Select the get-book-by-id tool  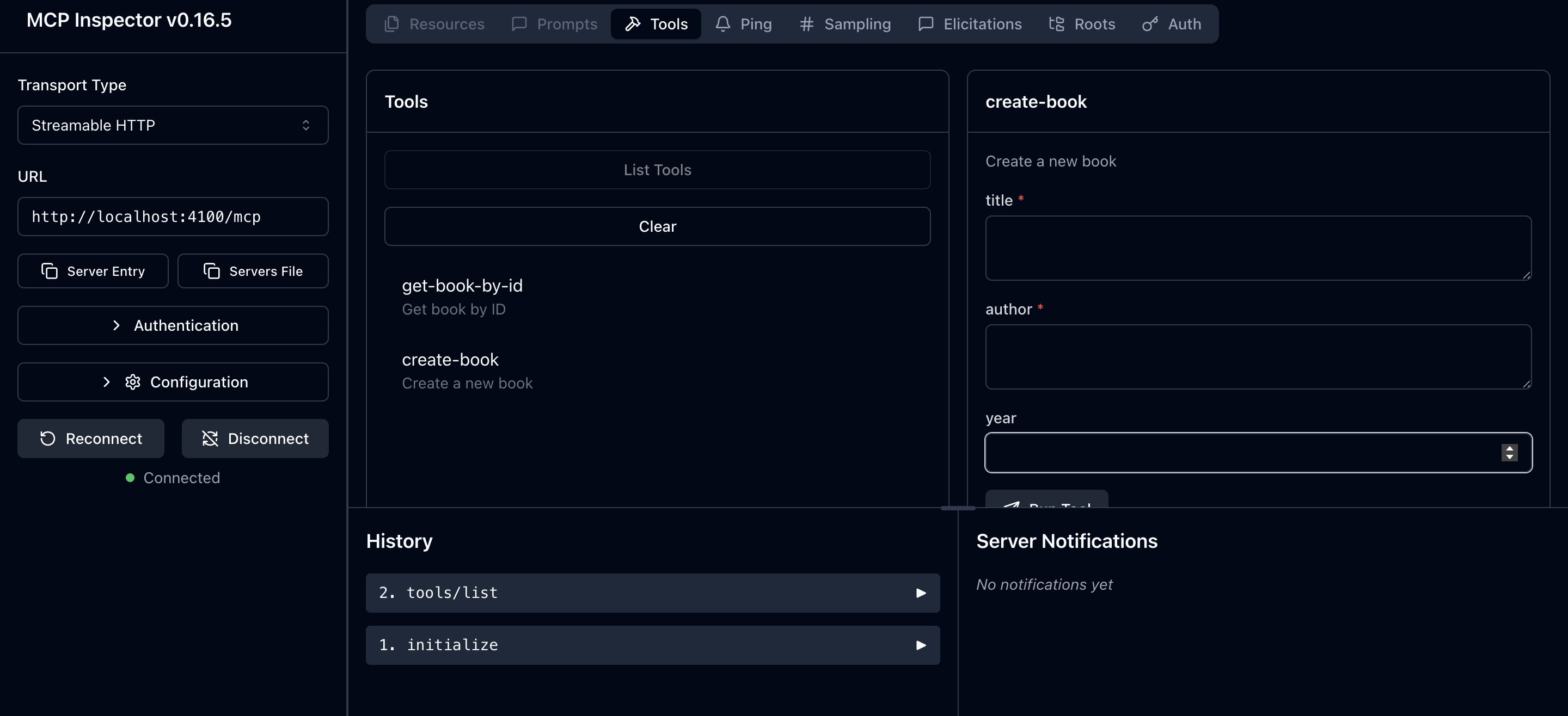pos(657,297)
